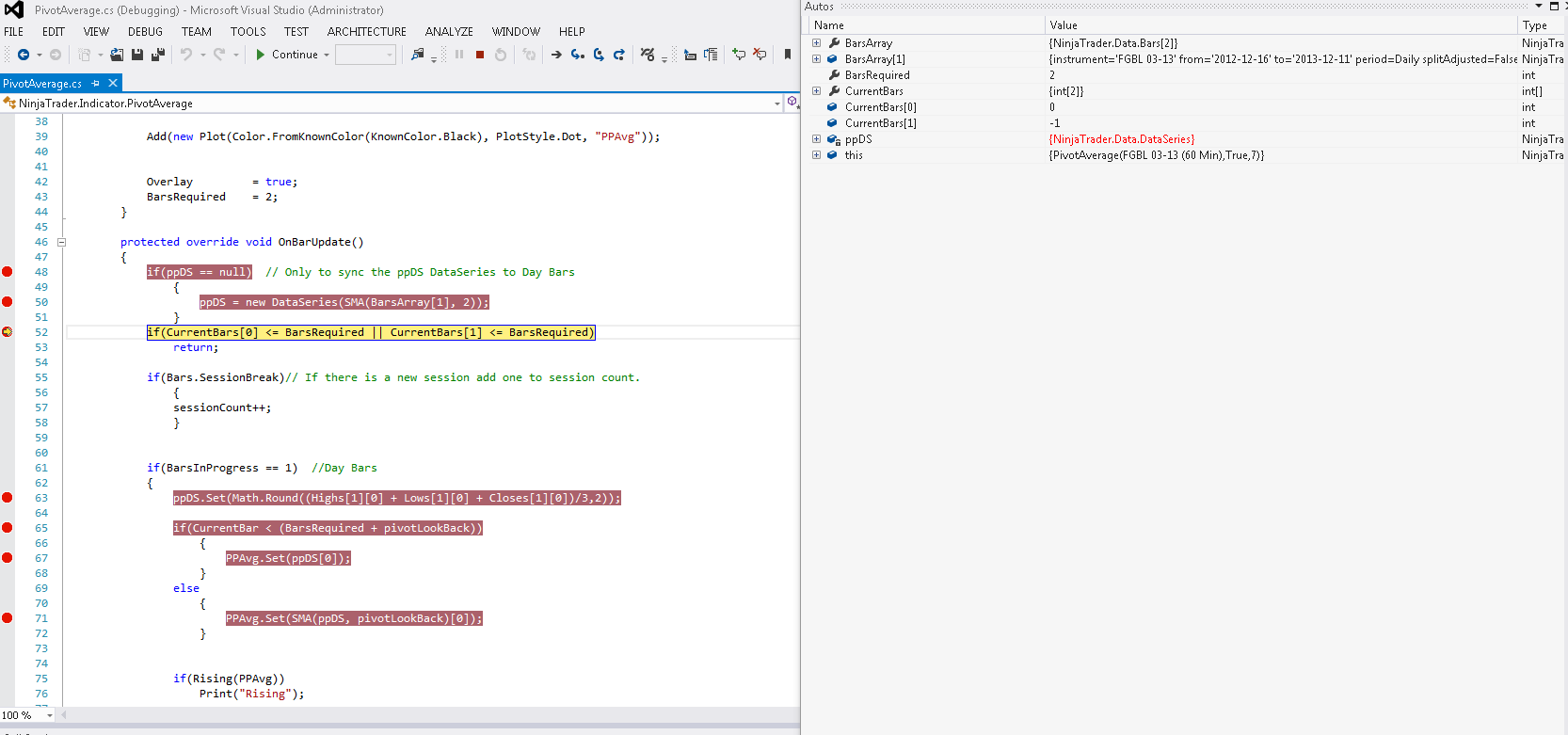Open the empty debug target combo box
The image size is (1568, 735).
[366, 55]
